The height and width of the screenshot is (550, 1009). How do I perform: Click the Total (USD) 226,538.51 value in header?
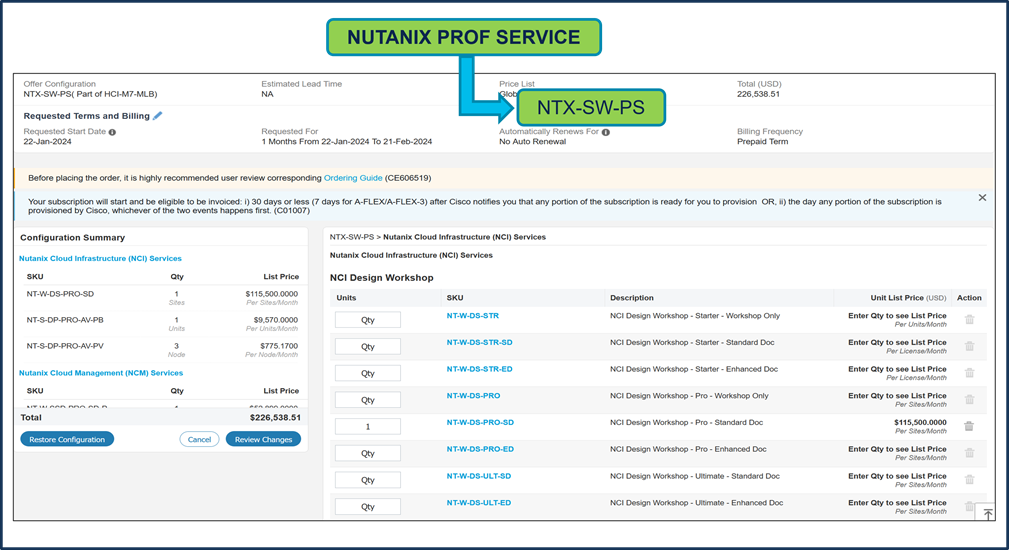pyautogui.click(x=758, y=94)
